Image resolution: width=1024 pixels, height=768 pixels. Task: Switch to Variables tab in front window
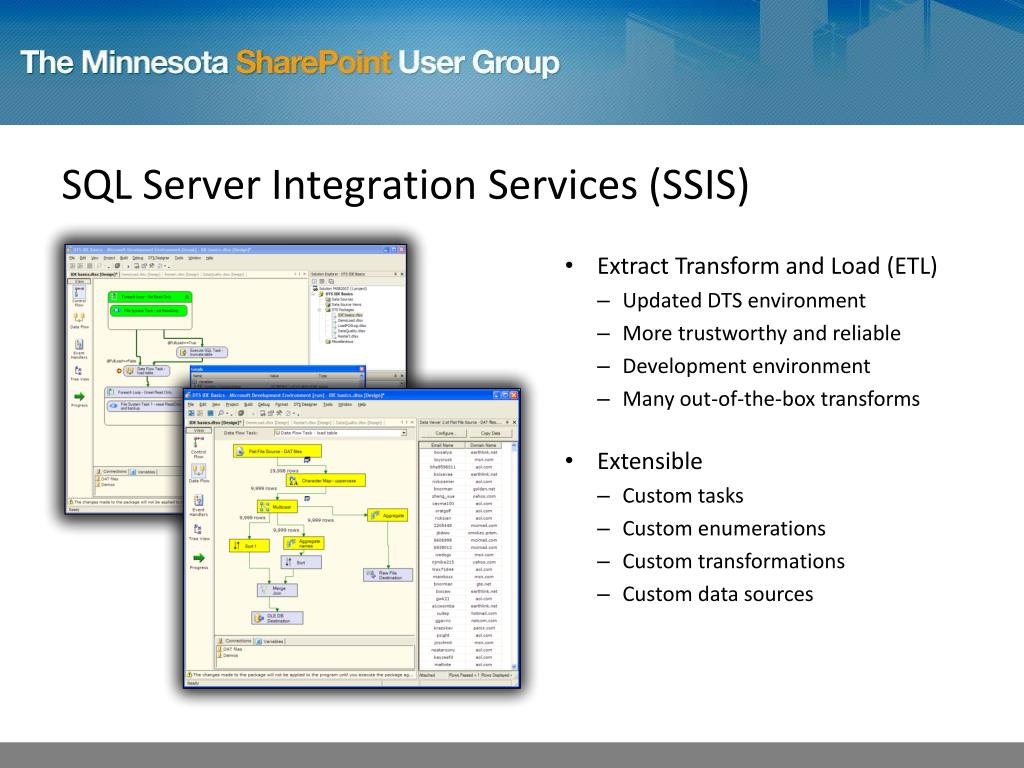[x=270, y=641]
